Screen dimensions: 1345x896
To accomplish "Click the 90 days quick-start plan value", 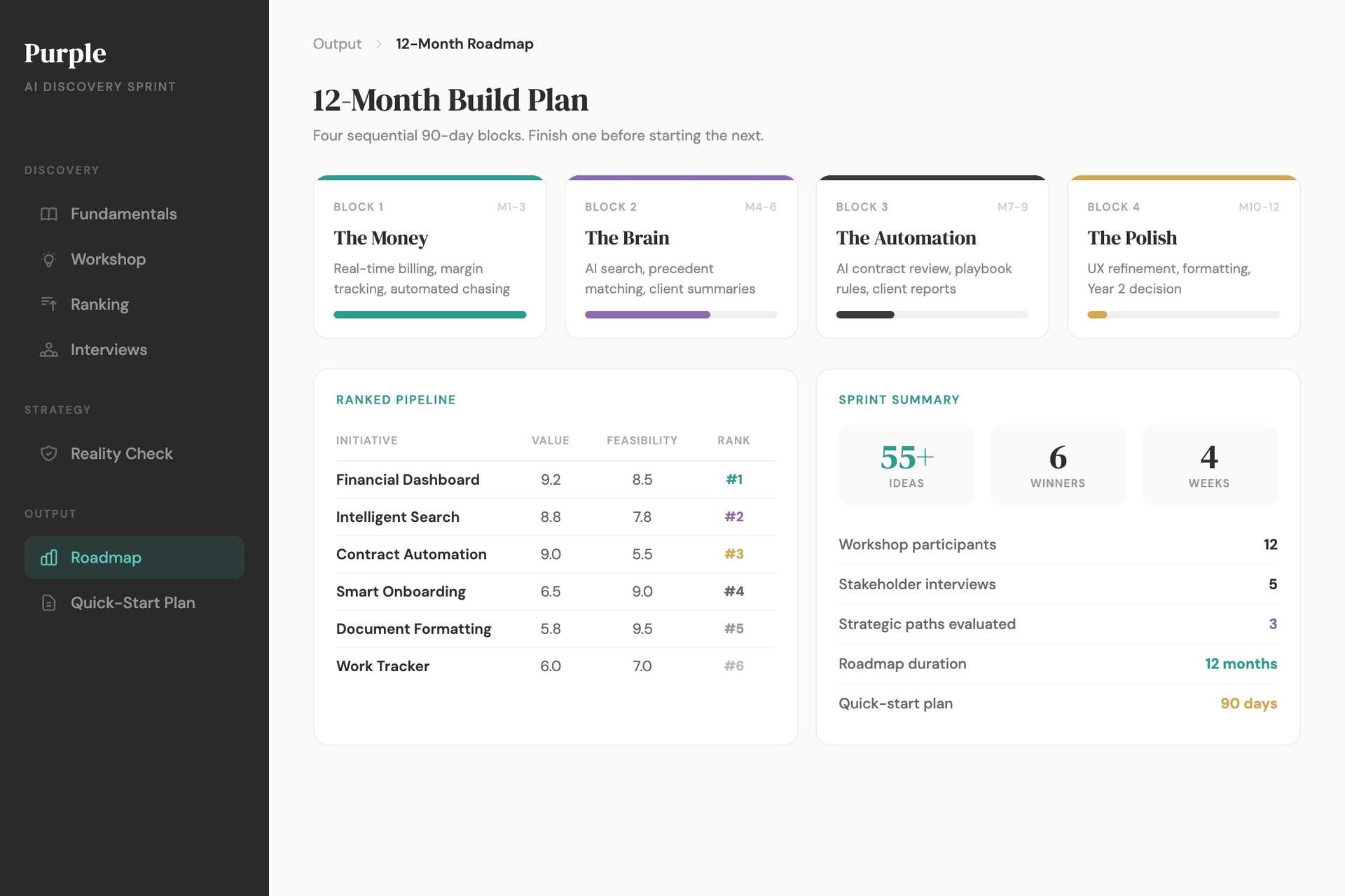I will (x=1249, y=703).
